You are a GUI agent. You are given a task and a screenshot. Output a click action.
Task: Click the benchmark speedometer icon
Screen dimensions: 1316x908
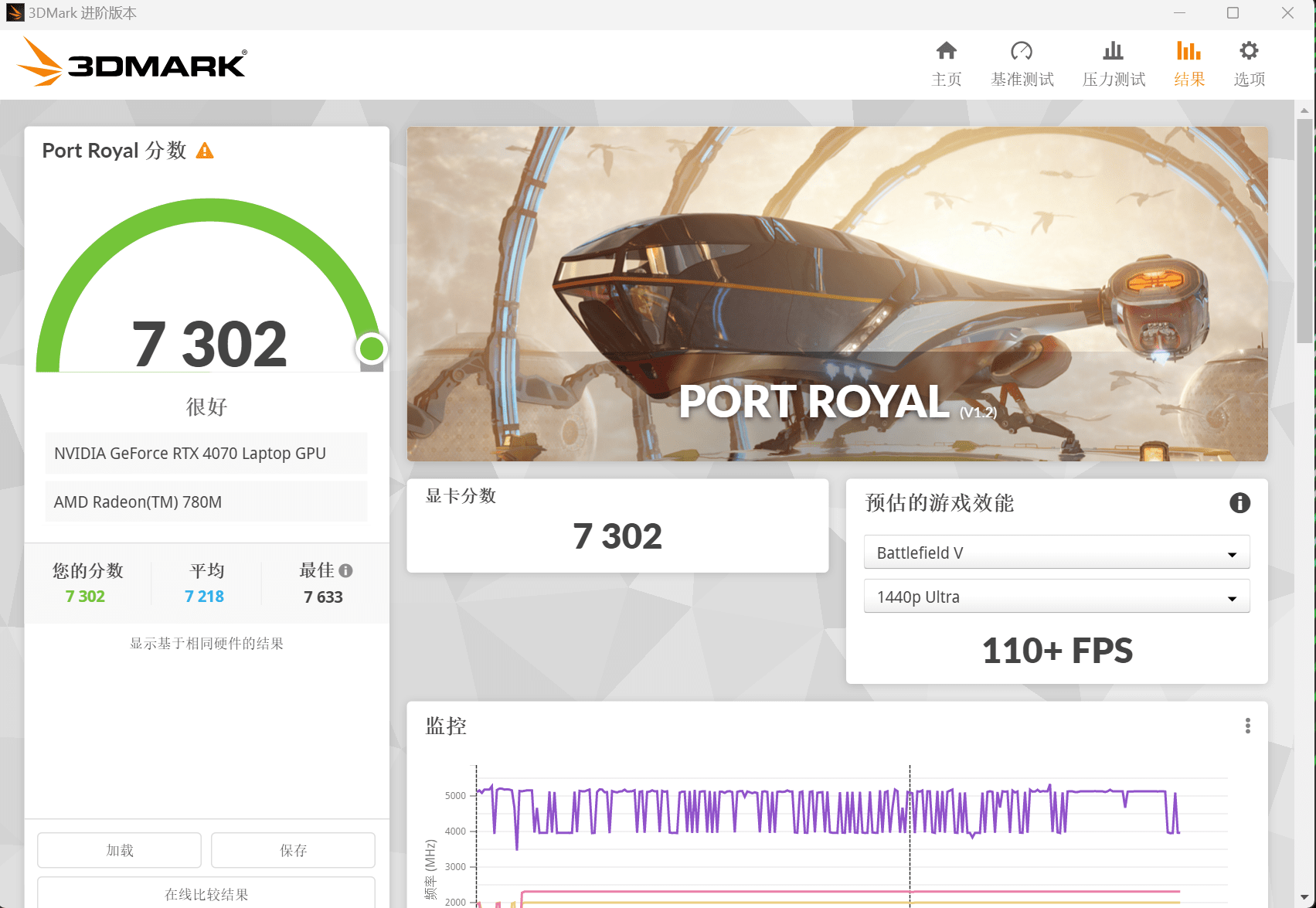pyautogui.click(x=1022, y=51)
